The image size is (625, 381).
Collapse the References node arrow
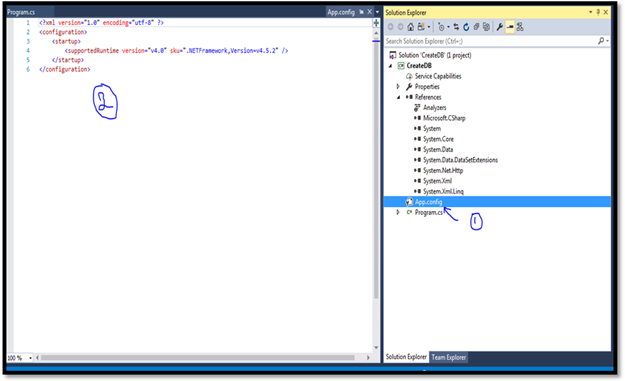[398, 97]
